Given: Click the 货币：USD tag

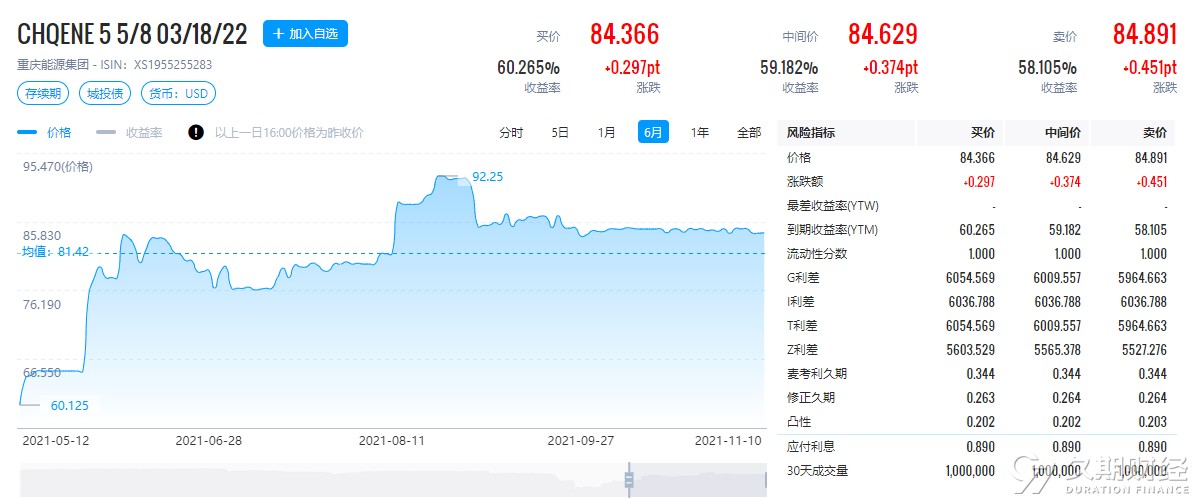Looking at the screenshot, I should 177,94.
